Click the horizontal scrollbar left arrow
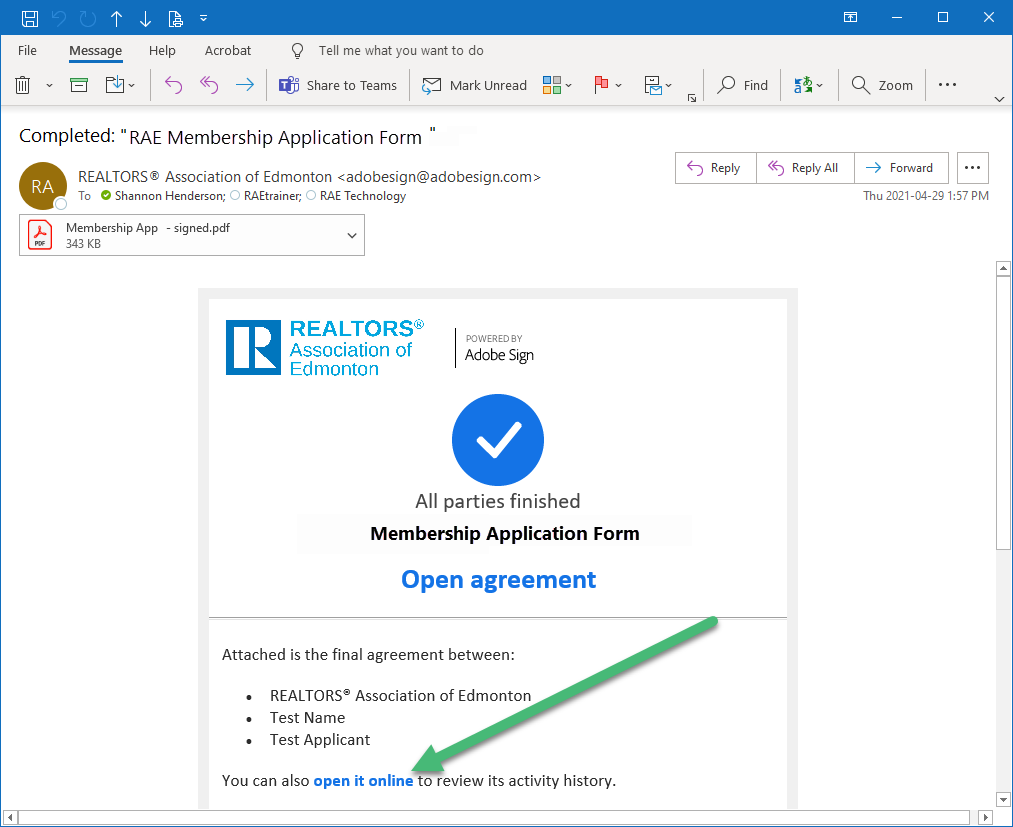The image size is (1013, 827). pyautogui.click(x=9, y=817)
